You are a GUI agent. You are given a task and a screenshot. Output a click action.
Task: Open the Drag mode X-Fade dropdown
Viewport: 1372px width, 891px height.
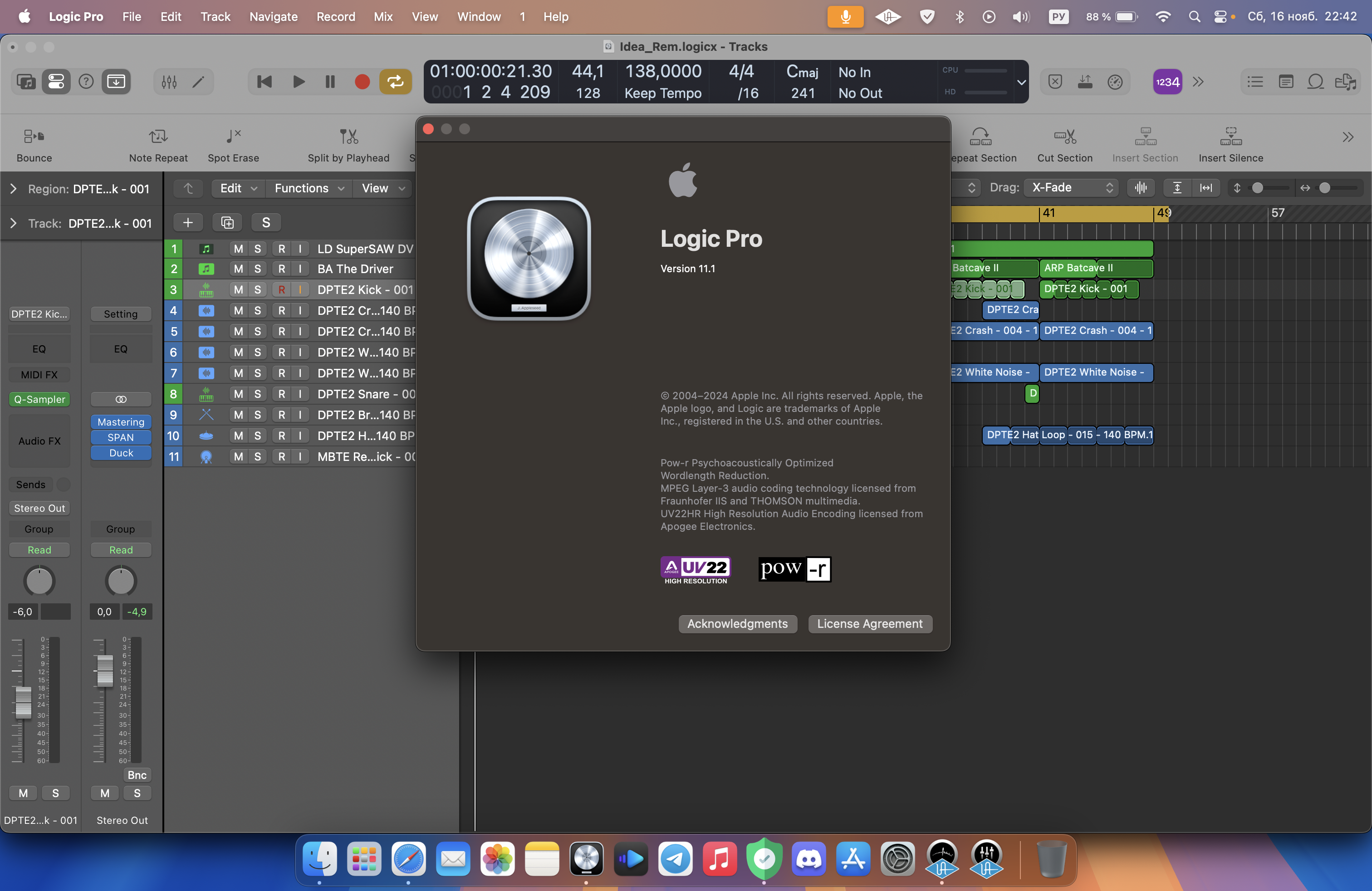1071,188
